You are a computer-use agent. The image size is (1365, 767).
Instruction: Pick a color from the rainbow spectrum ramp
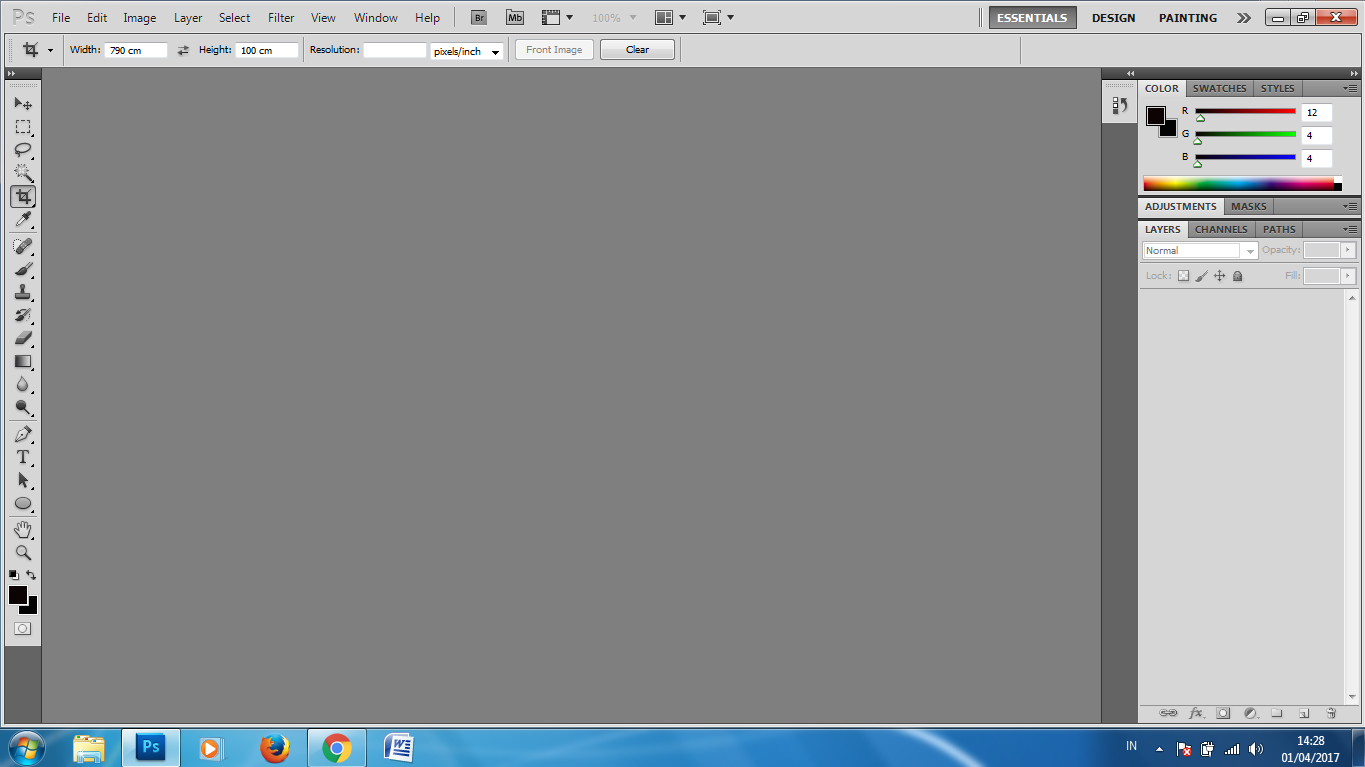tap(1240, 182)
